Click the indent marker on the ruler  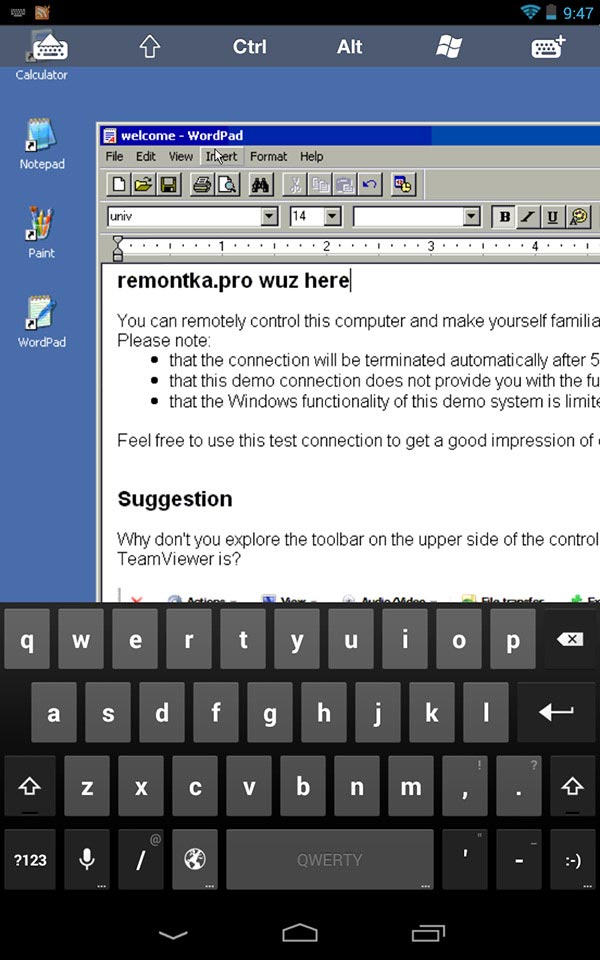coord(118,248)
